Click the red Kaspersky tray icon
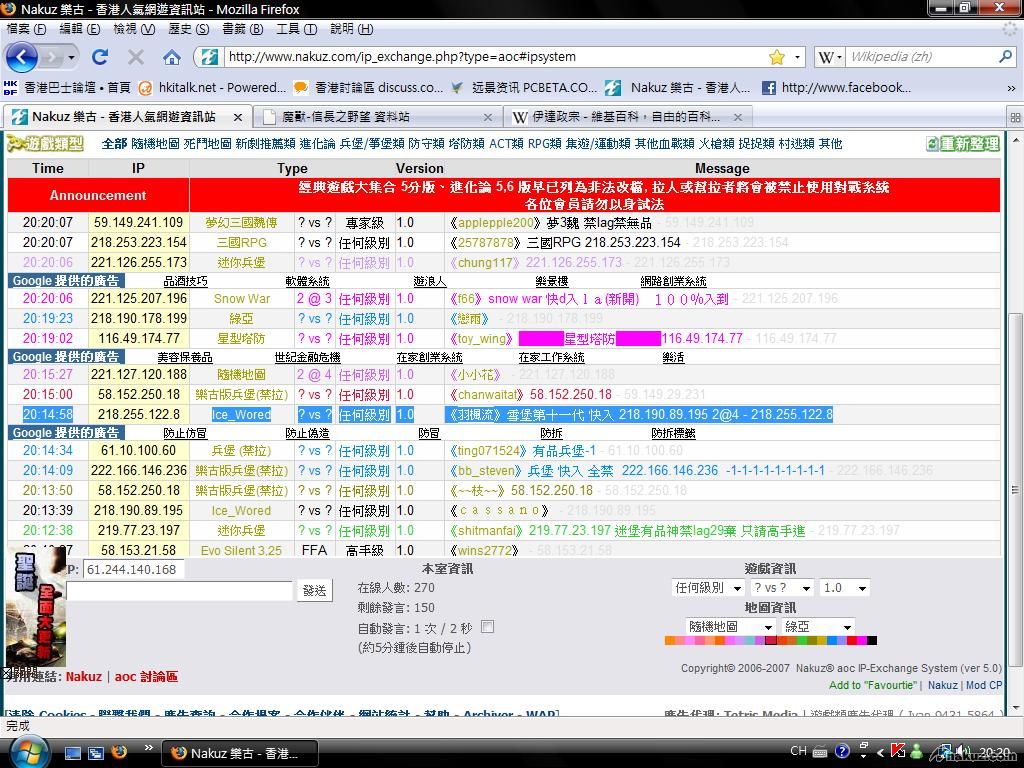The image size is (1024, 768). (898, 751)
